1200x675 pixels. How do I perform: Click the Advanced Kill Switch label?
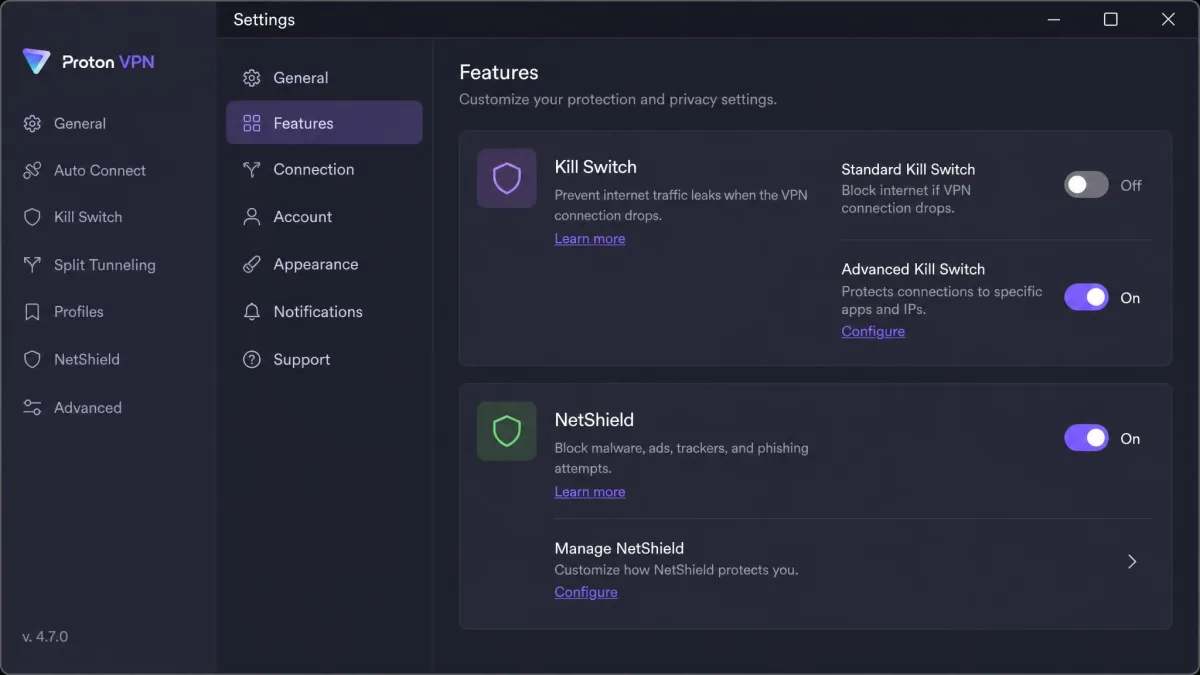point(913,269)
